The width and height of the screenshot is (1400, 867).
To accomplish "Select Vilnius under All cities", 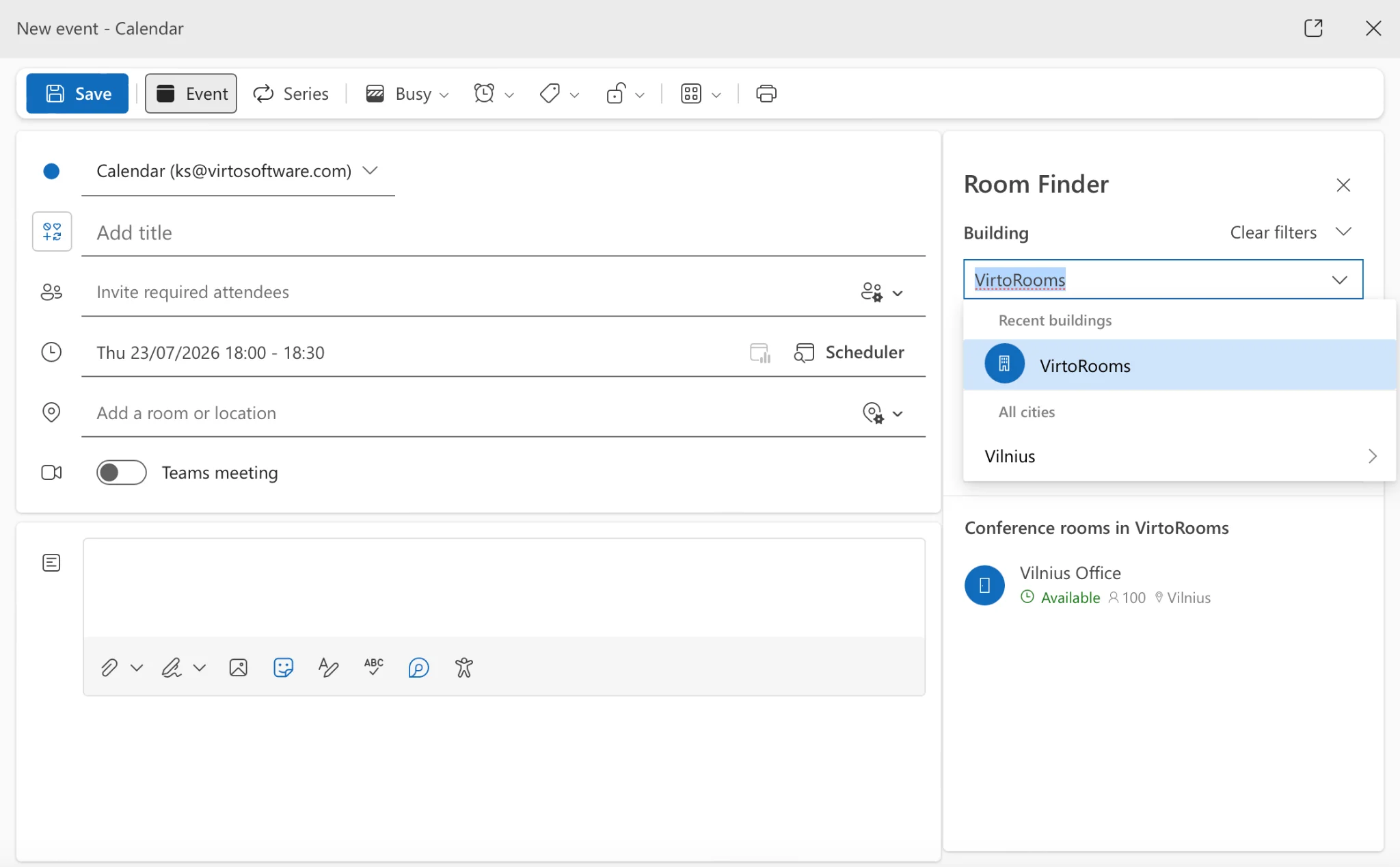I will tap(1179, 456).
